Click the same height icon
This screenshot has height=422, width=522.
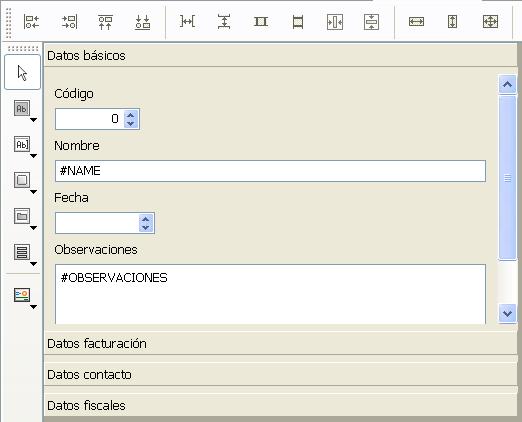click(x=298, y=22)
